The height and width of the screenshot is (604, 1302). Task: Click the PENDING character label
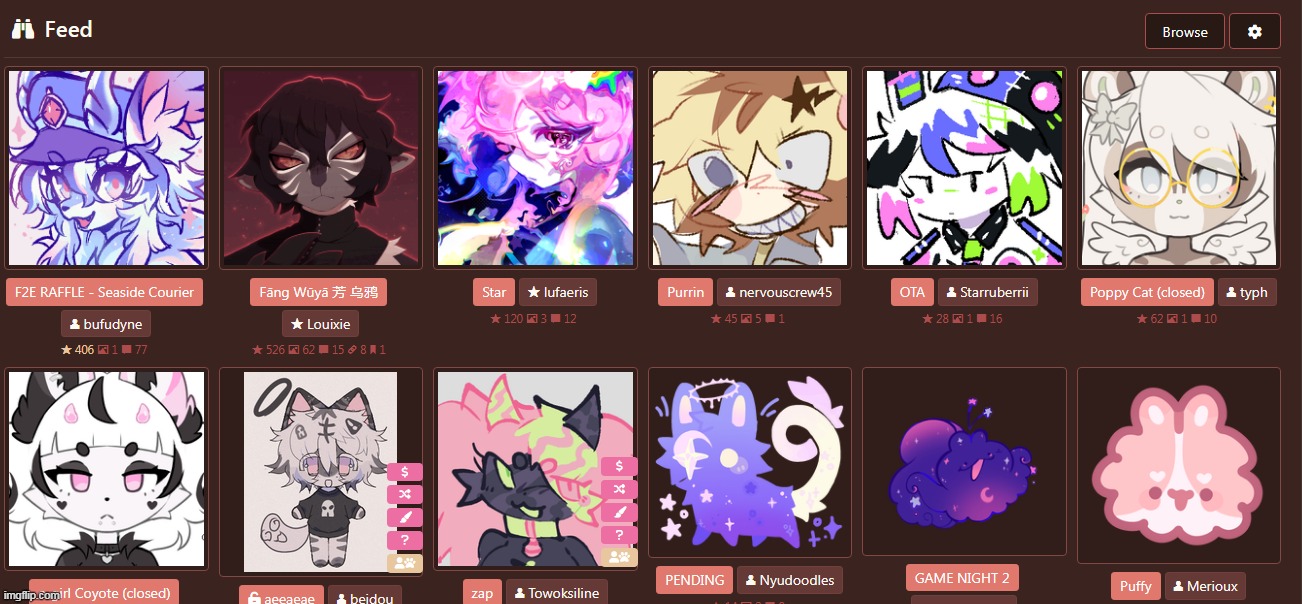click(x=694, y=580)
